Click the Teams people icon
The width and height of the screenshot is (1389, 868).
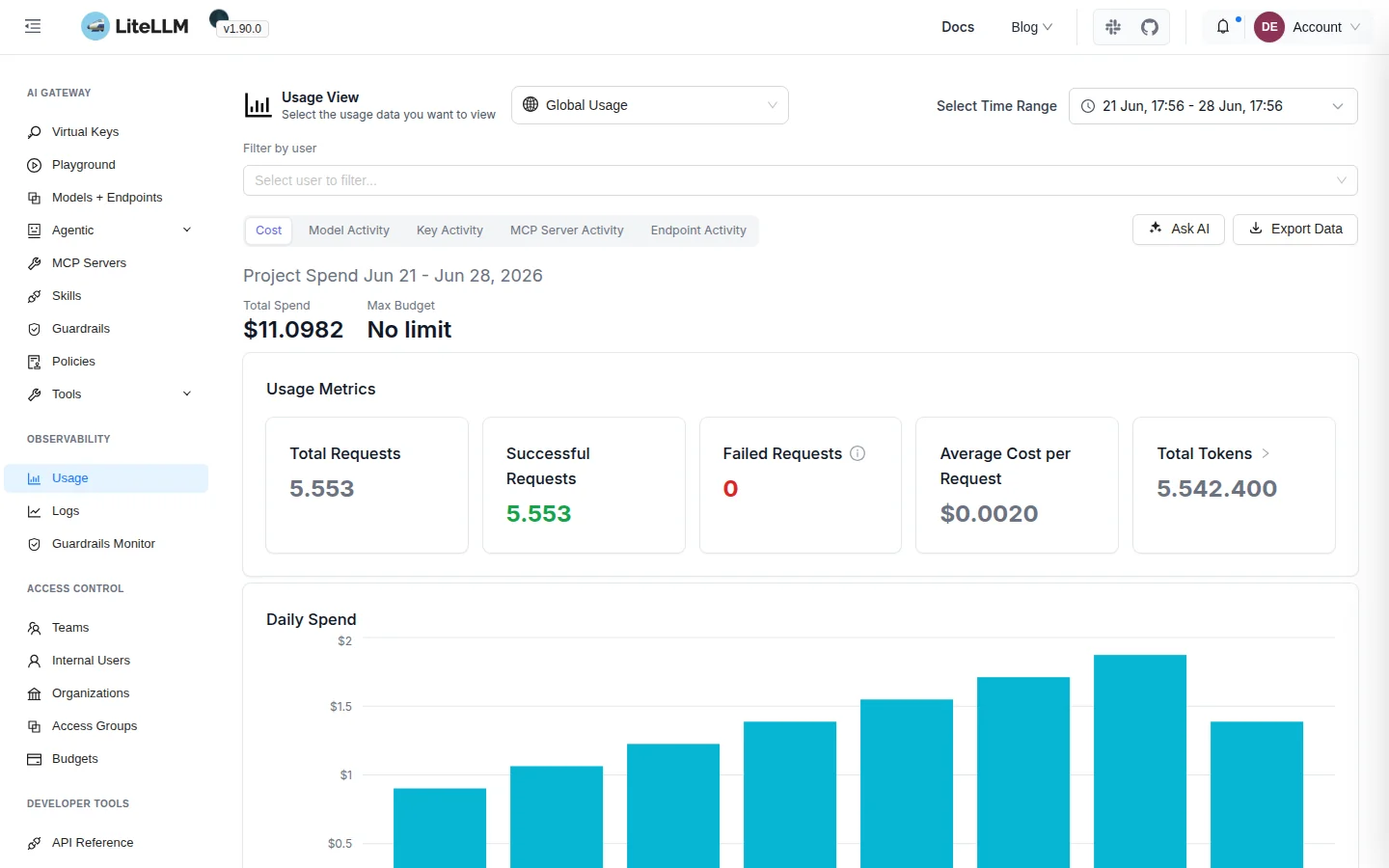[35, 628]
